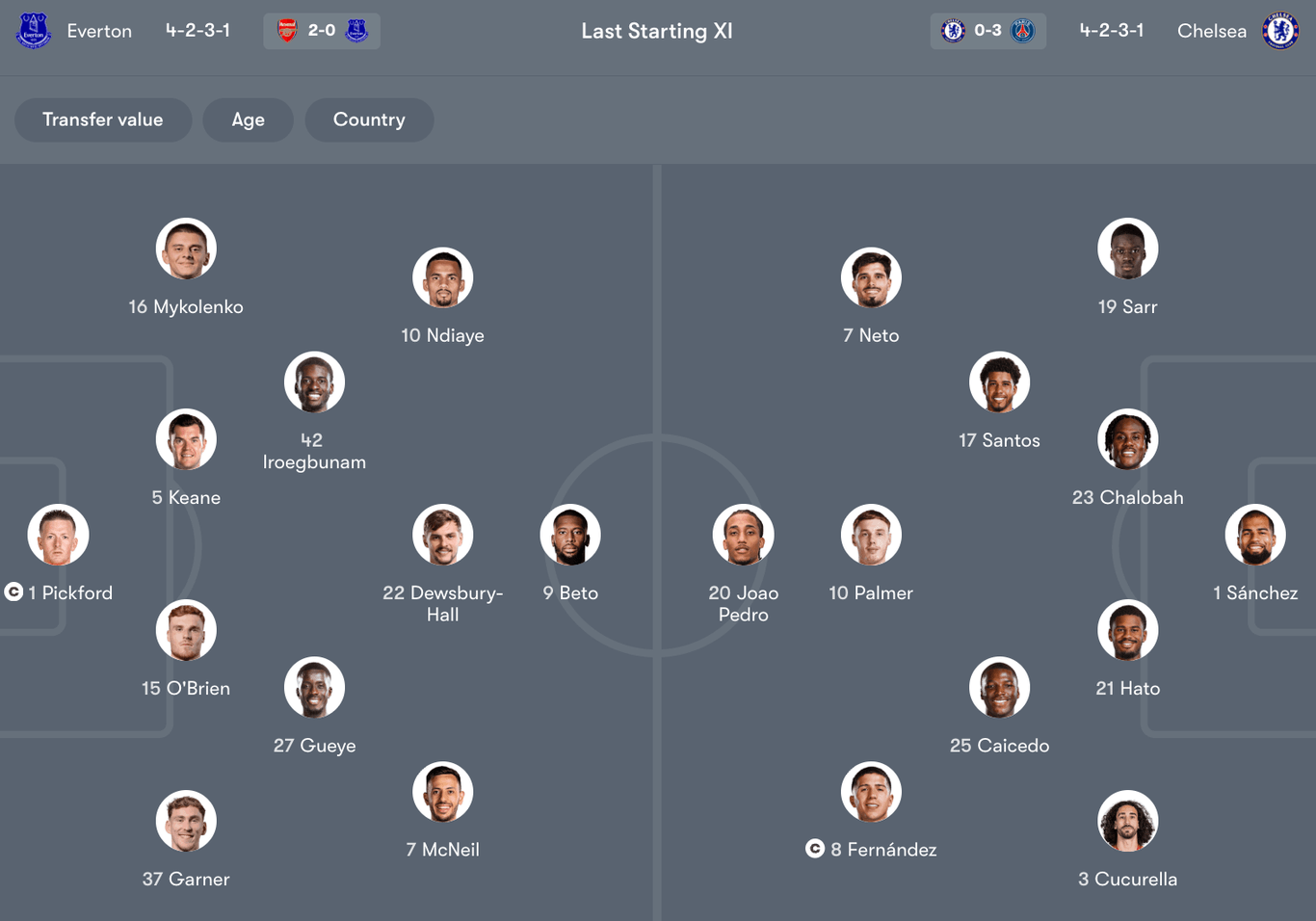Open the Chelsea 0-3 PSG match
The image size is (1316, 921).
[987, 30]
